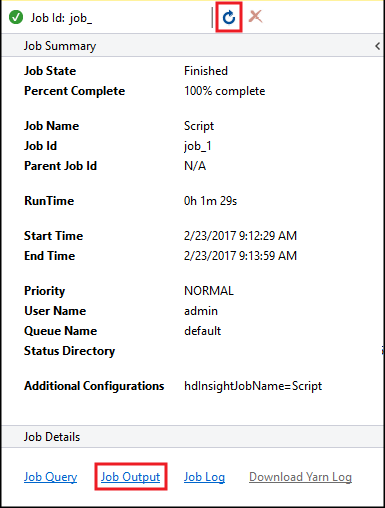Click the 'Job Name' label
This screenshot has height=508, width=385.
click(51, 126)
